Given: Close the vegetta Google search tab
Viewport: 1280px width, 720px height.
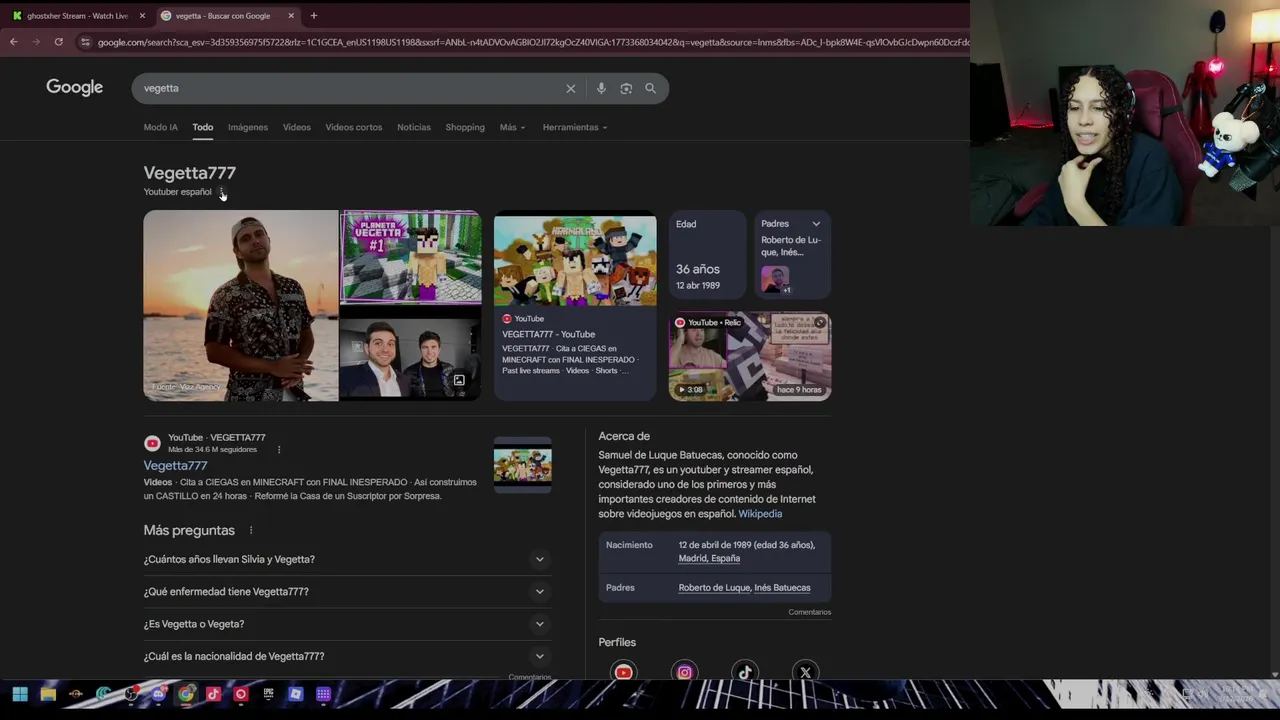Looking at the screenshot, I should point(291,16).
